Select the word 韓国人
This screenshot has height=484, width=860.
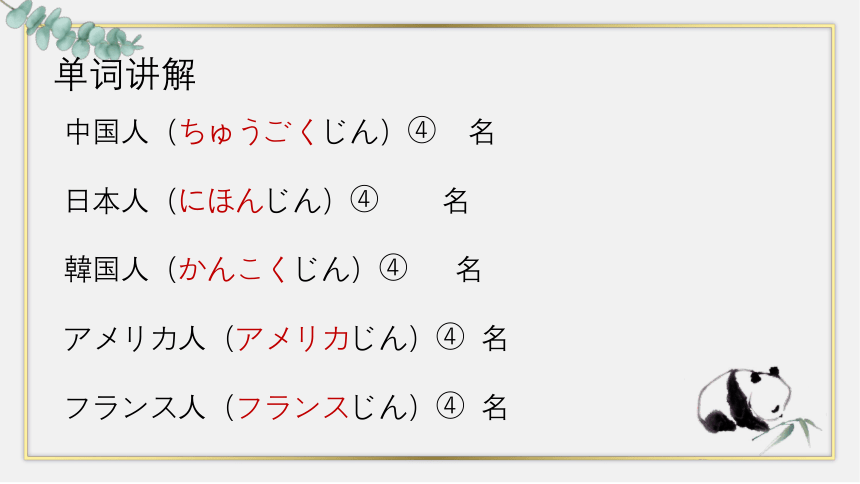pyautogui.click(x=106, y=269)
